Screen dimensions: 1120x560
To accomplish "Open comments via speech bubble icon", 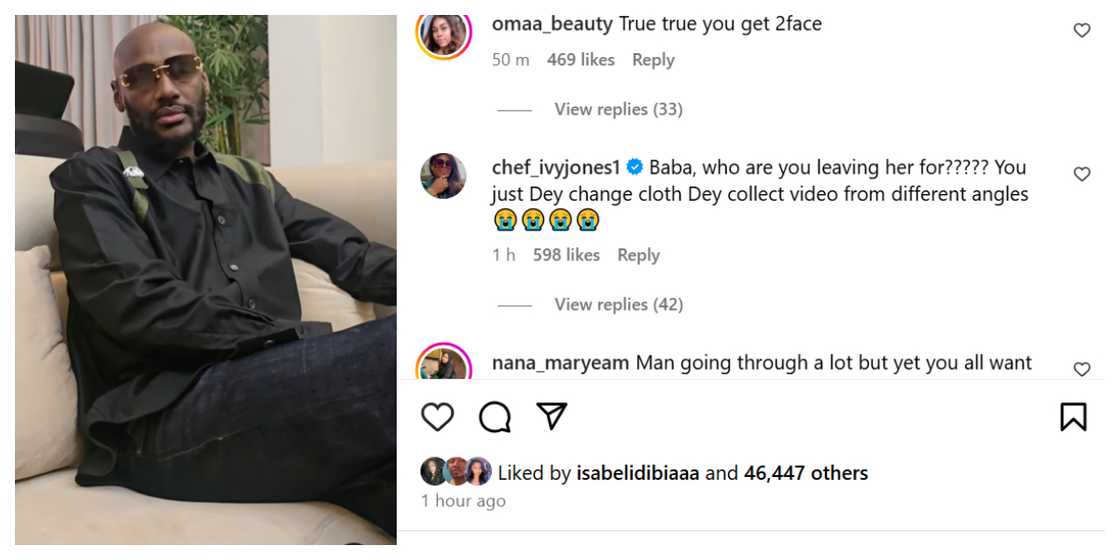I will tap(494, 416).
